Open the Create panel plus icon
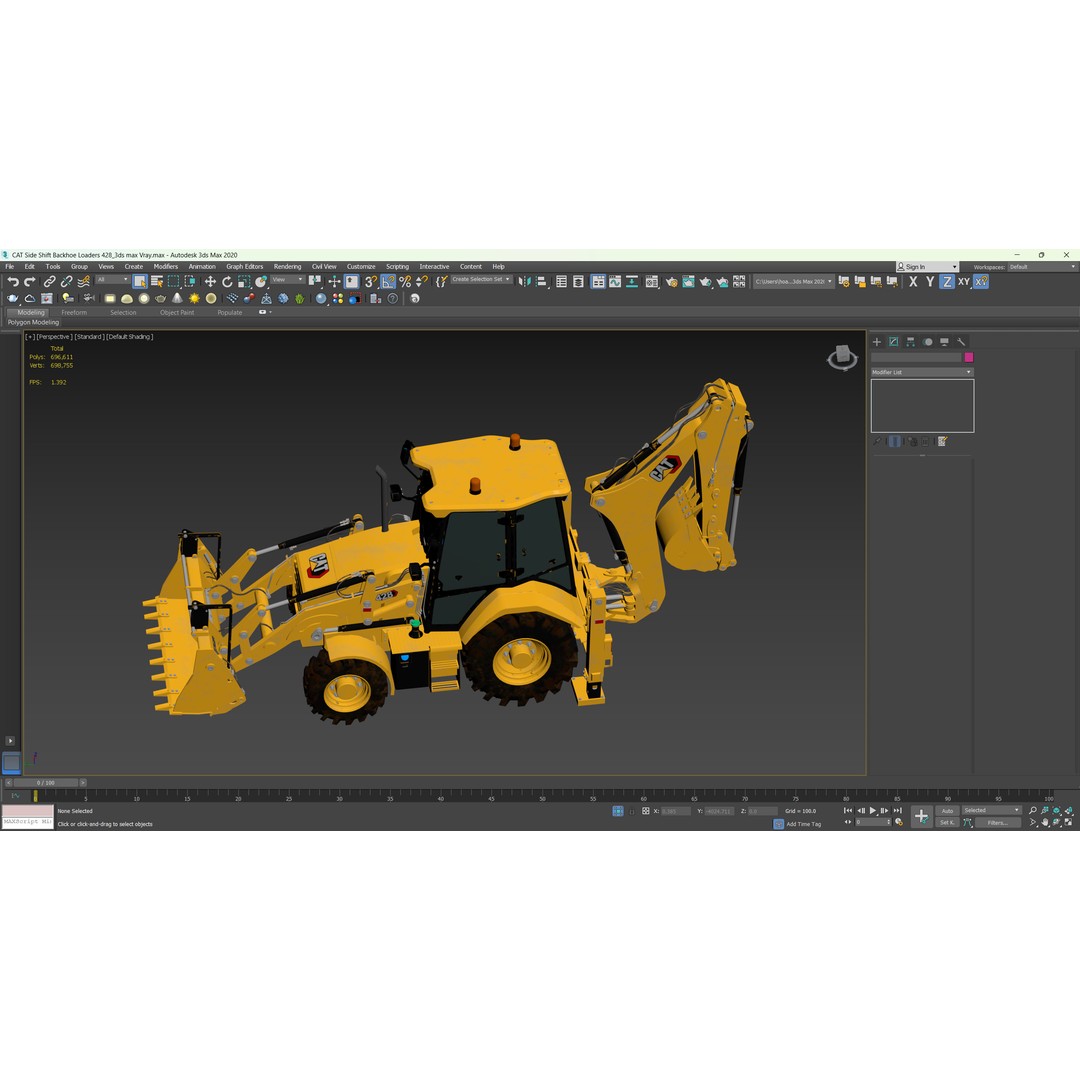The image size is (1080, 1080). click(x=877, y=342)
